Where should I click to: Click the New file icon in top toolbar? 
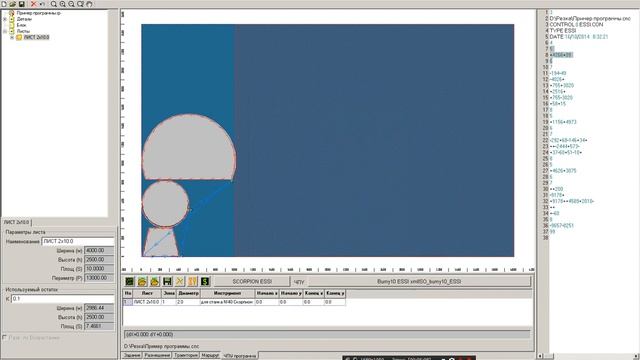click(x=4, y=4)
